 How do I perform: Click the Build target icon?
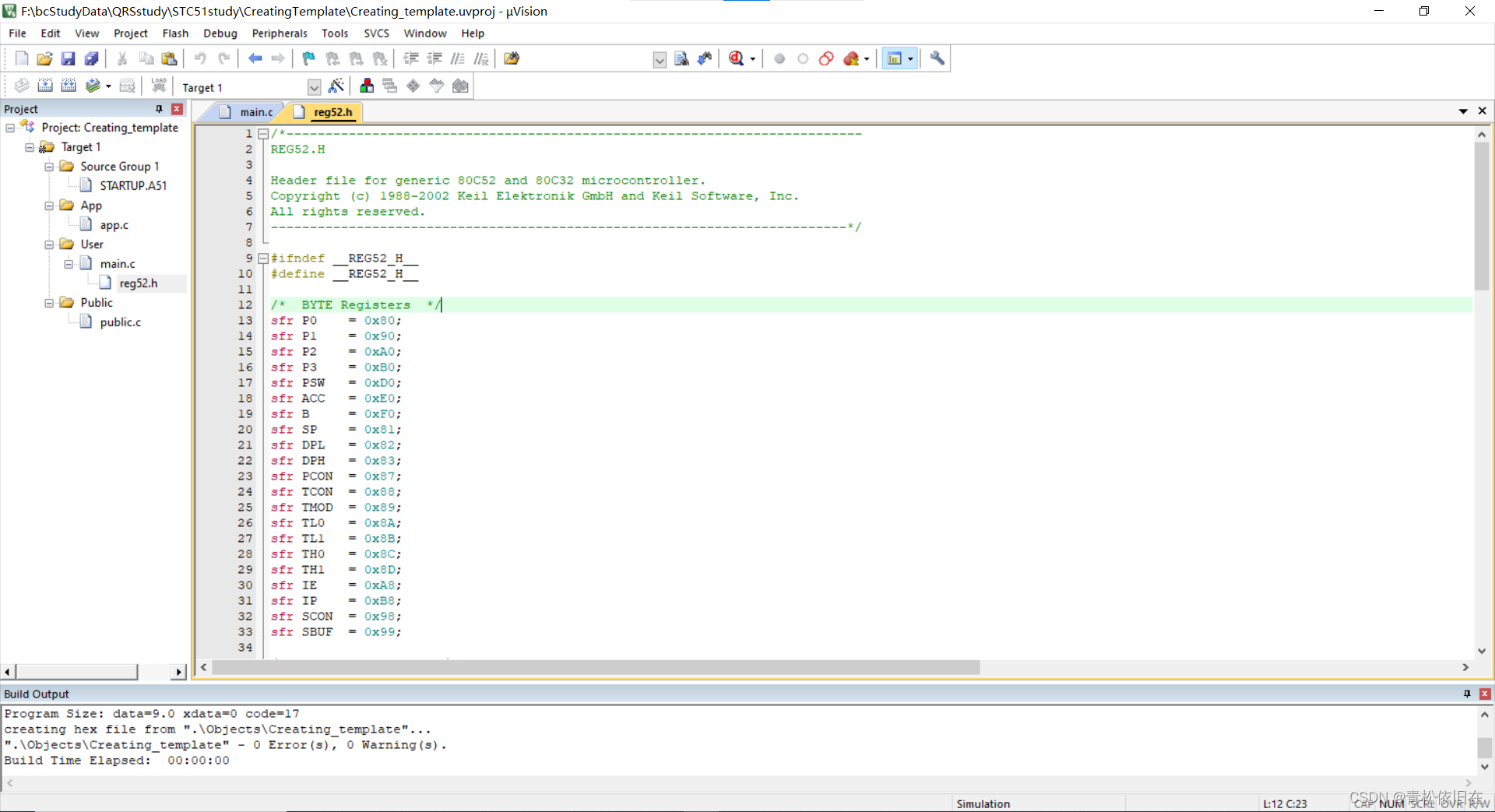(45, 86)
